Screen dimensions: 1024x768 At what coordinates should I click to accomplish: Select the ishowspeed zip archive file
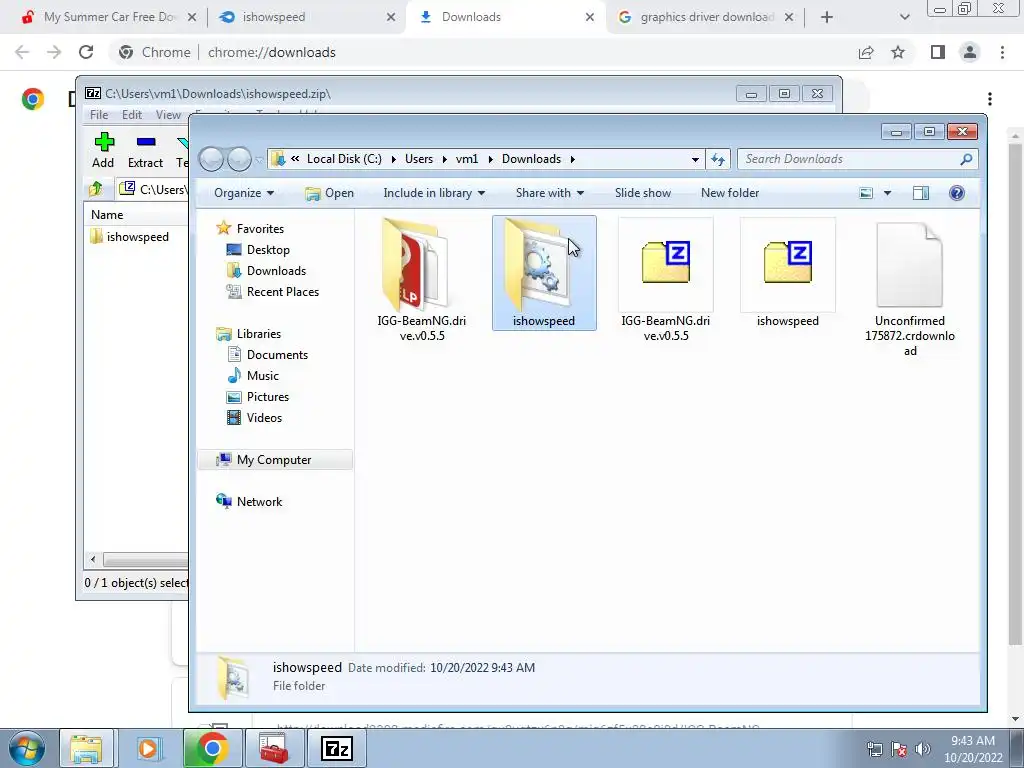point(788,273)
